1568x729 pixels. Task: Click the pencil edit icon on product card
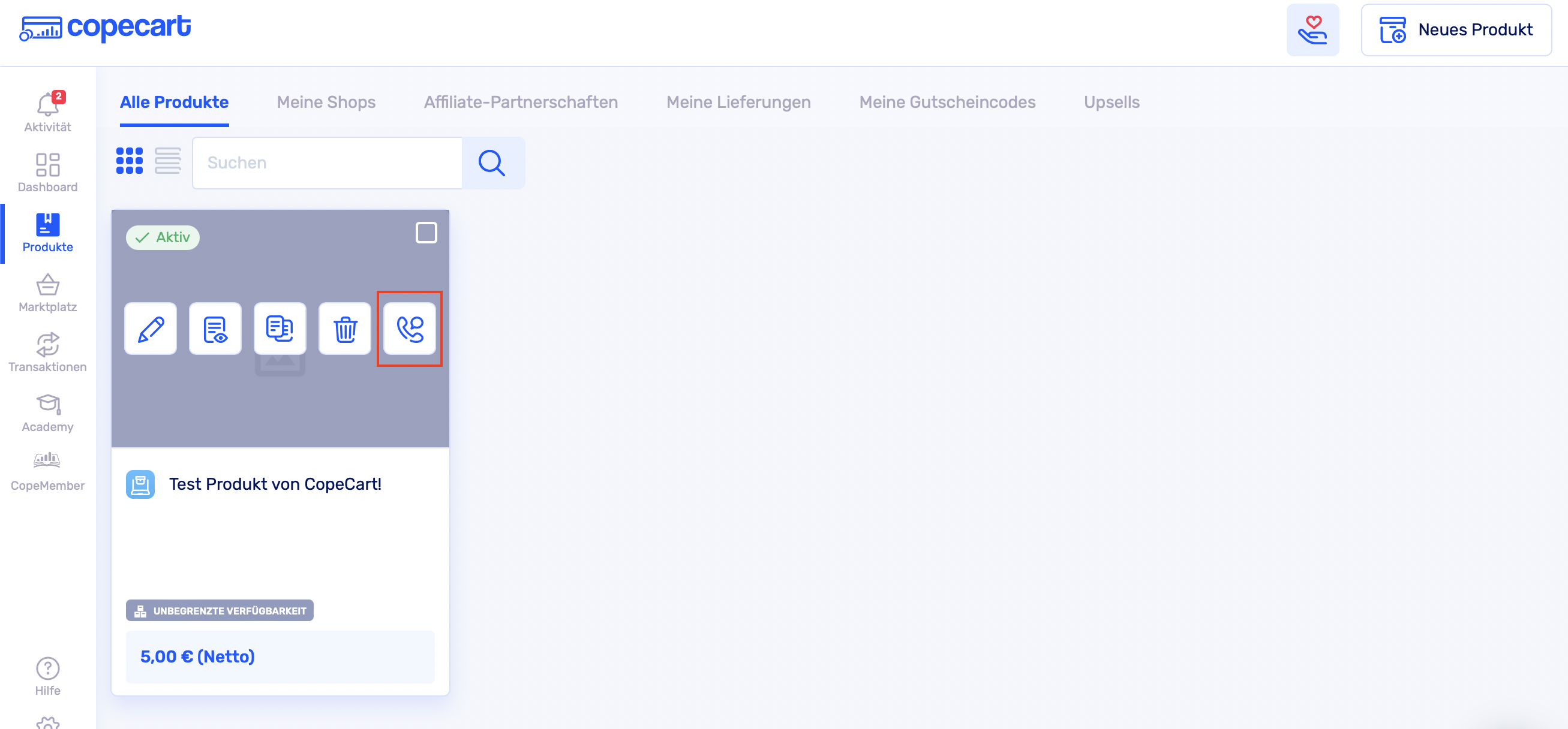[x=151, y=329]
